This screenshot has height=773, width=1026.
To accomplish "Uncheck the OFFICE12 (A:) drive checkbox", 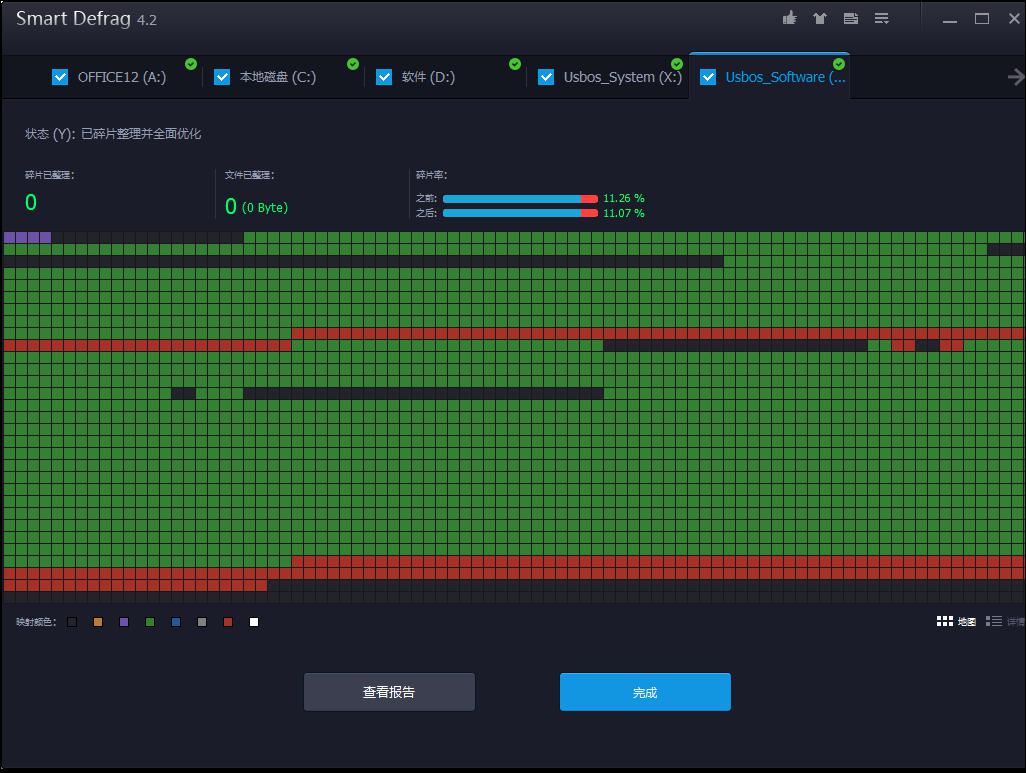I will pyautogui.click(x=60, y=77).
